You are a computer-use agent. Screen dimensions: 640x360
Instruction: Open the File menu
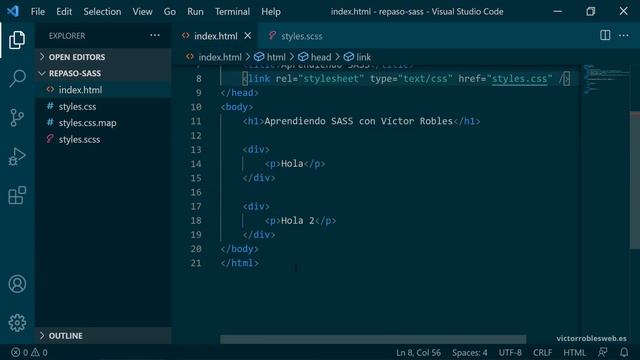[38, 11]
